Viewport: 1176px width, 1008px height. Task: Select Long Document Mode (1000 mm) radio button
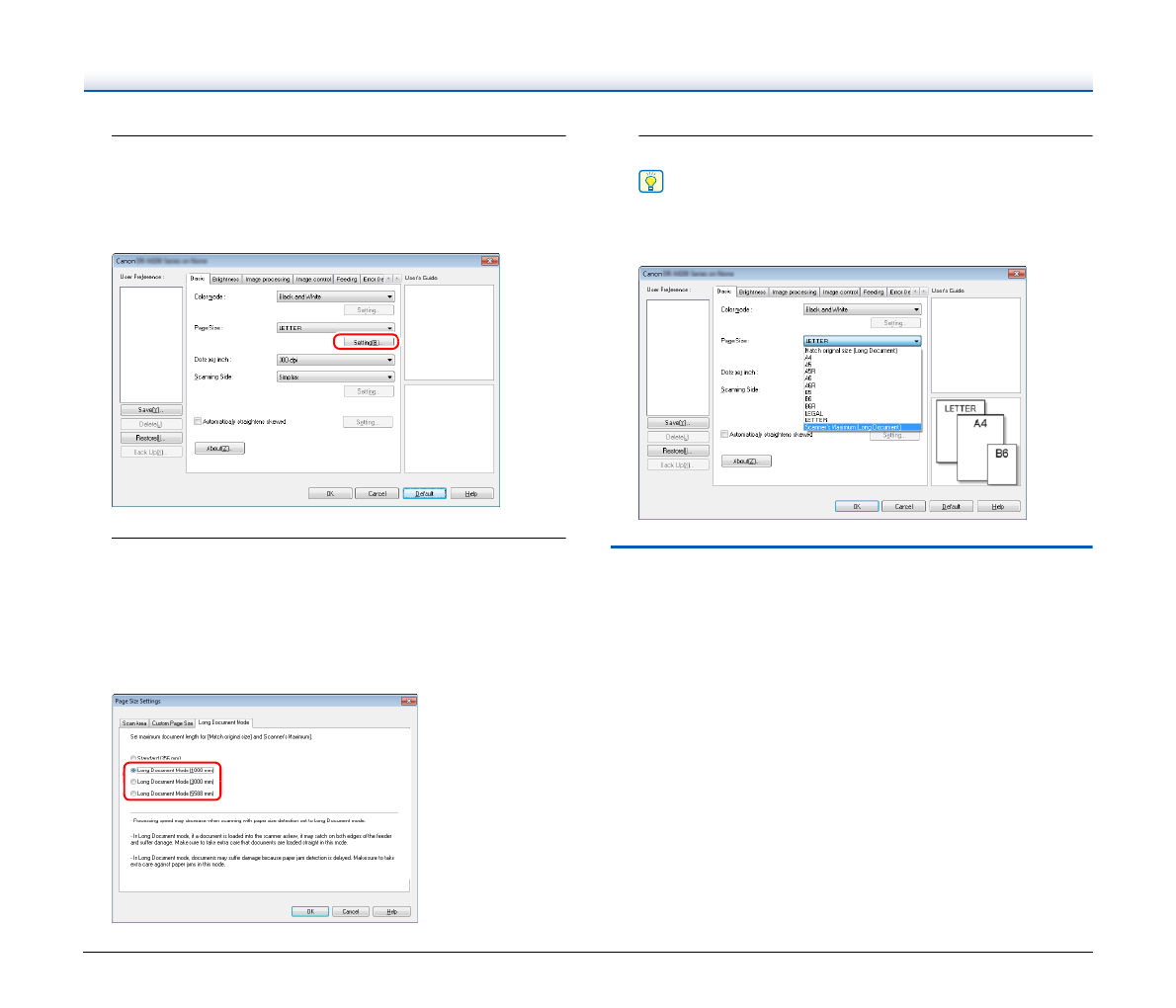click(134, 770)
